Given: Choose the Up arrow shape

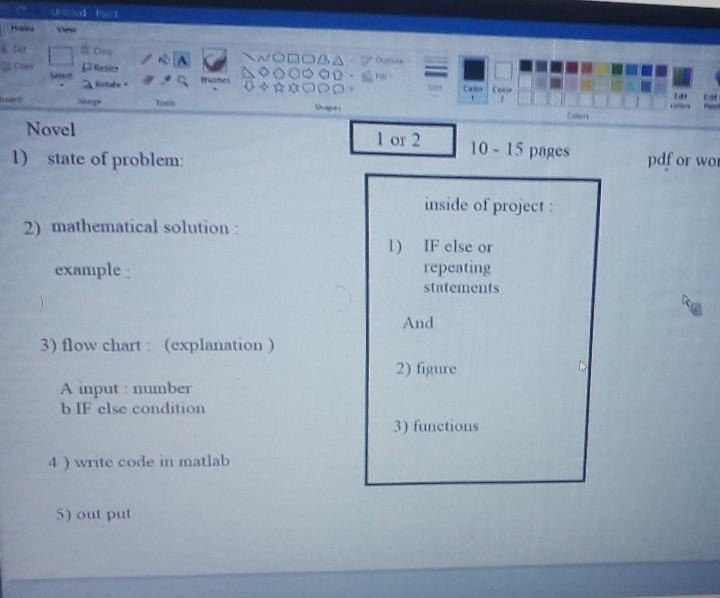Looking at the screenshot, I should [338, 75].
